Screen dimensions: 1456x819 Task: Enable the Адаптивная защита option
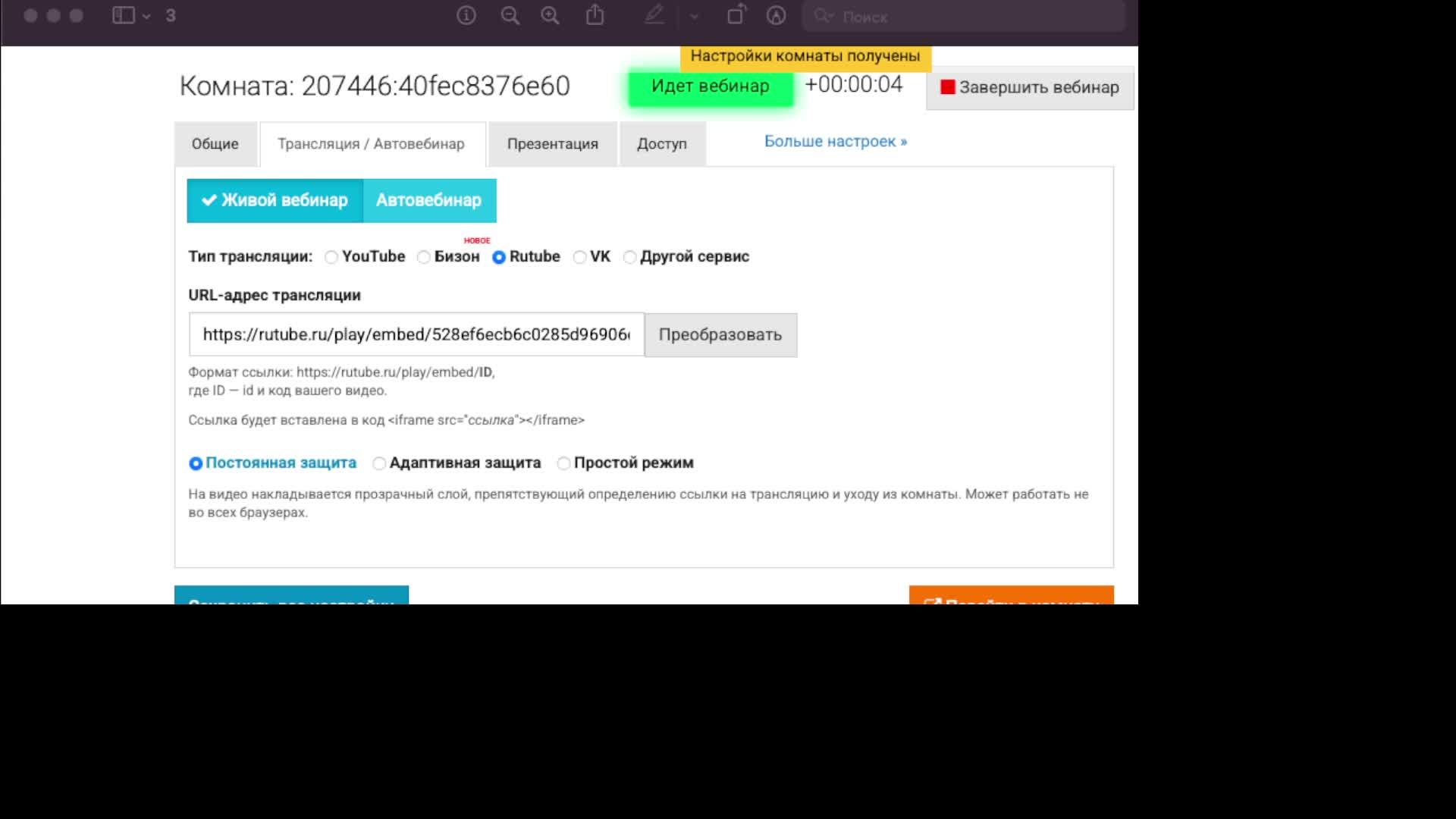[x=379, y=463]
